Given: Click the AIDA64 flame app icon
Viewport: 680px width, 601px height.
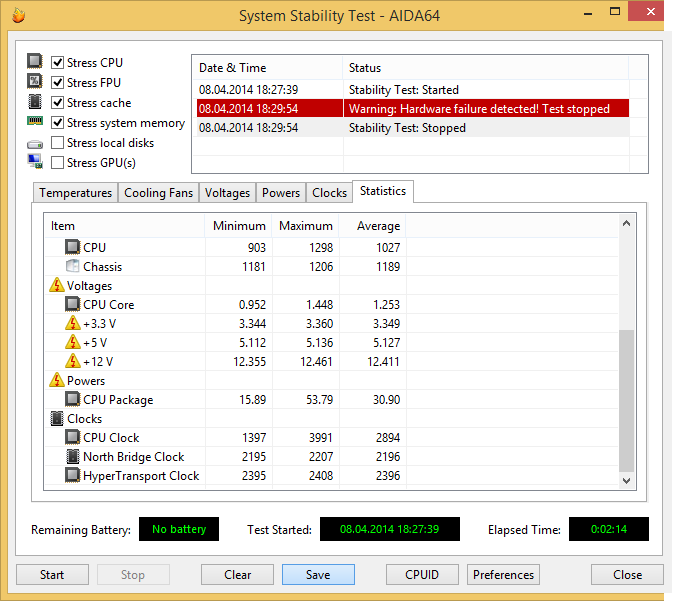Looking at the screenshot, I should click(18, 16).
